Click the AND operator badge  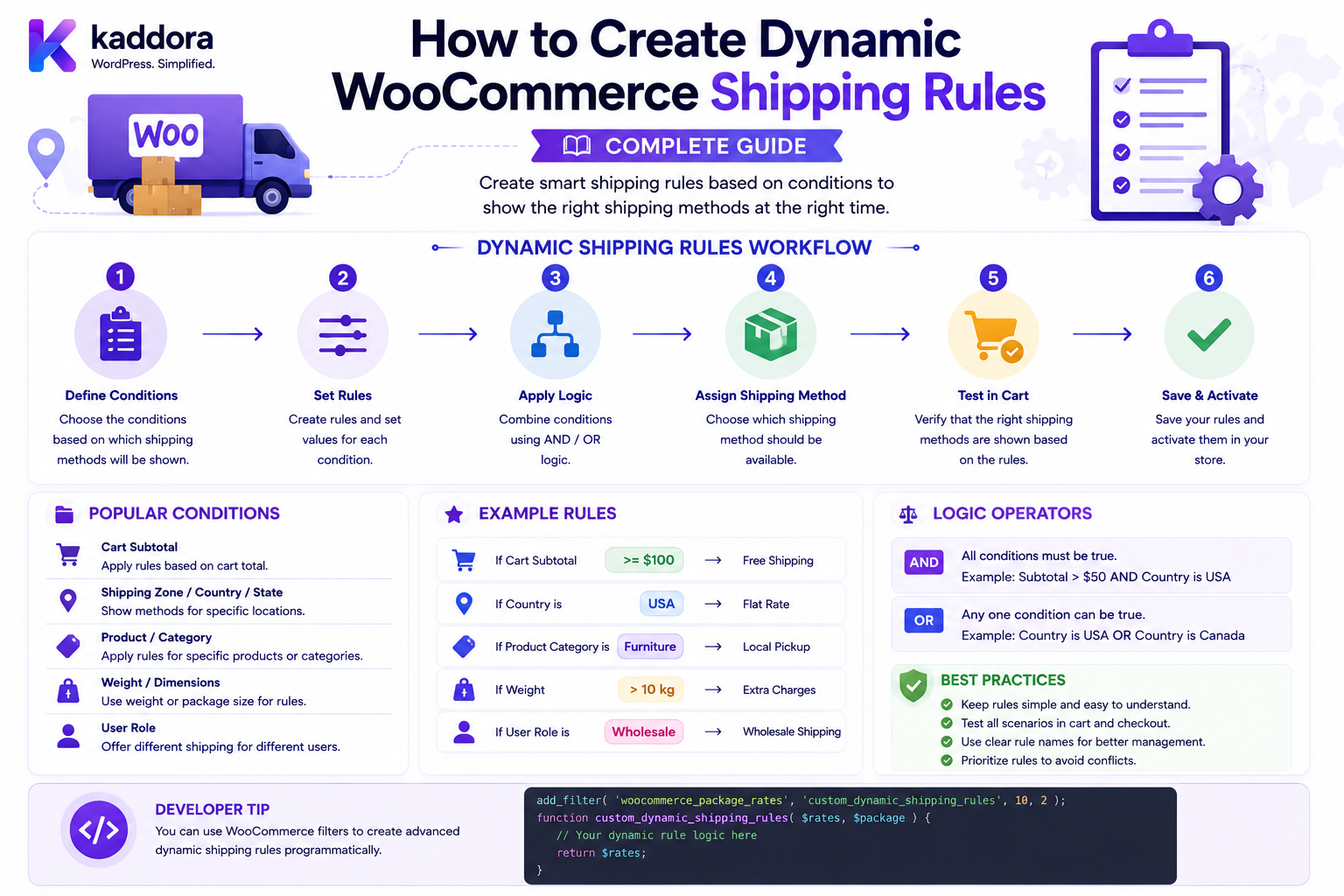click(x=924, y=563)
